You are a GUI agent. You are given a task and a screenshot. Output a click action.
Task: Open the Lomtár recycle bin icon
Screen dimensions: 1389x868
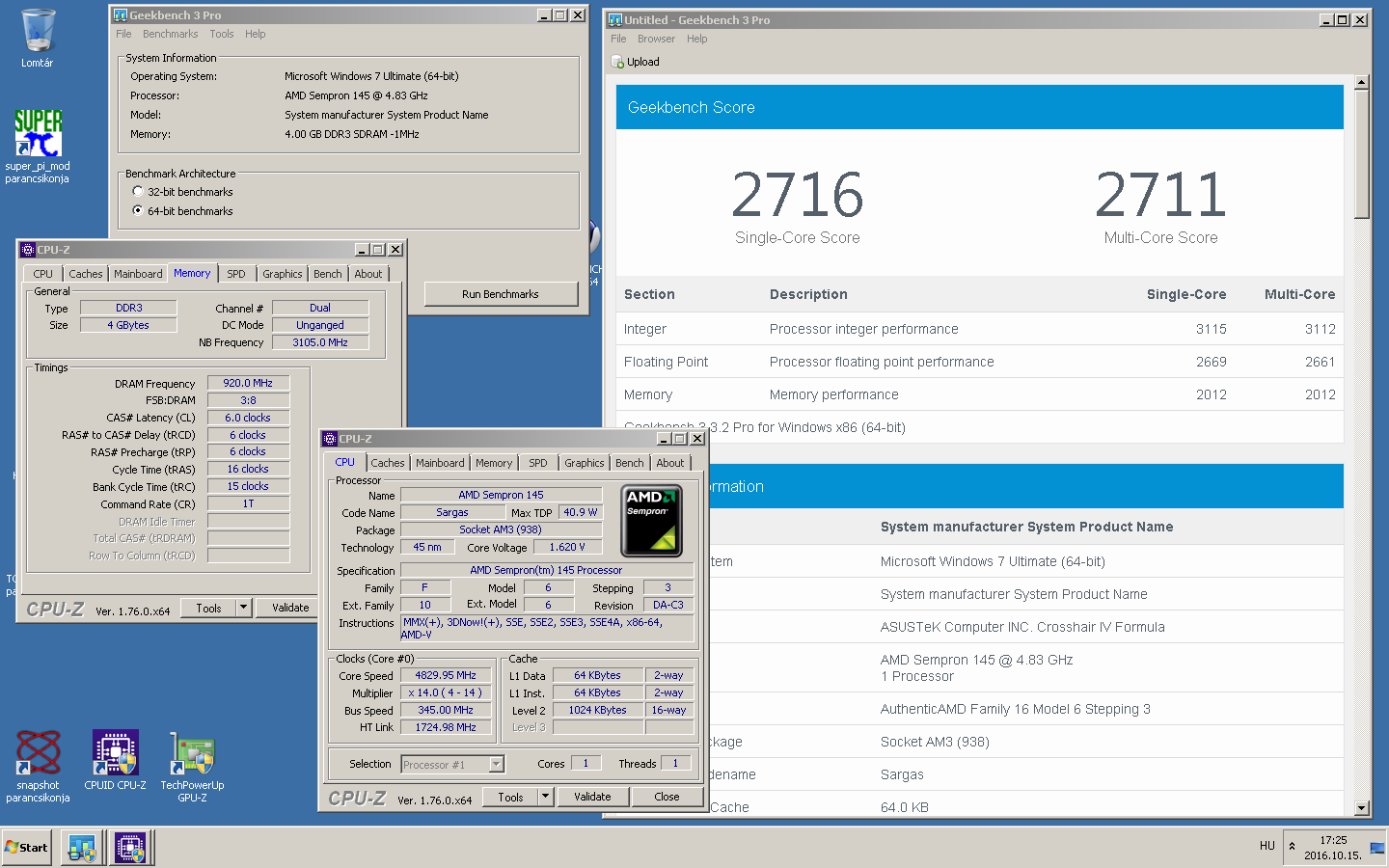[x=38, y=32]
